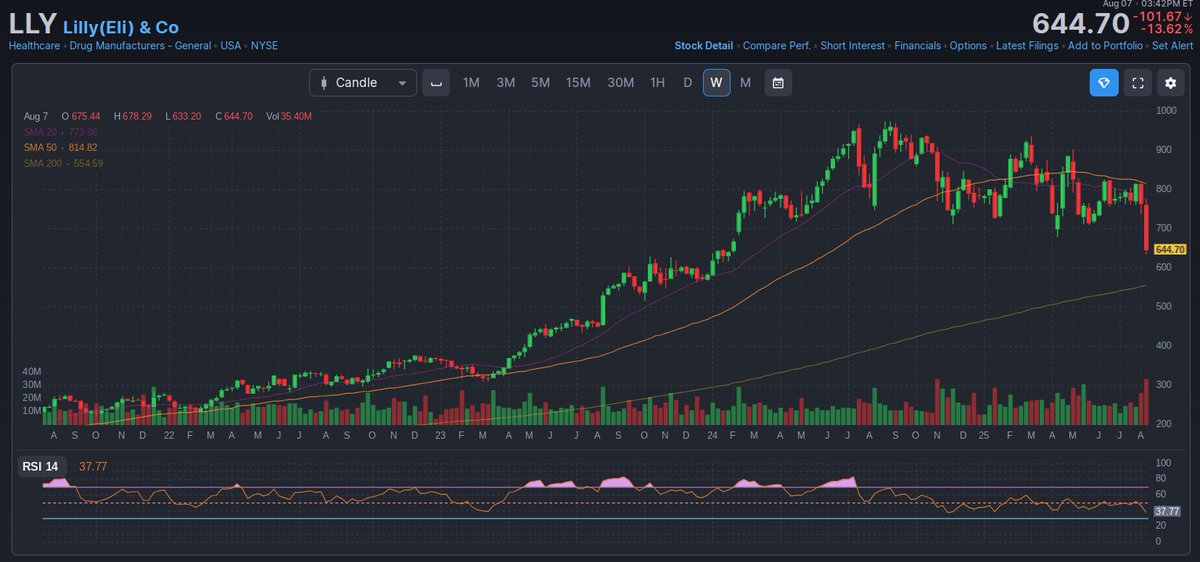Switch to the M monthly interval

[x=745, y=83]
